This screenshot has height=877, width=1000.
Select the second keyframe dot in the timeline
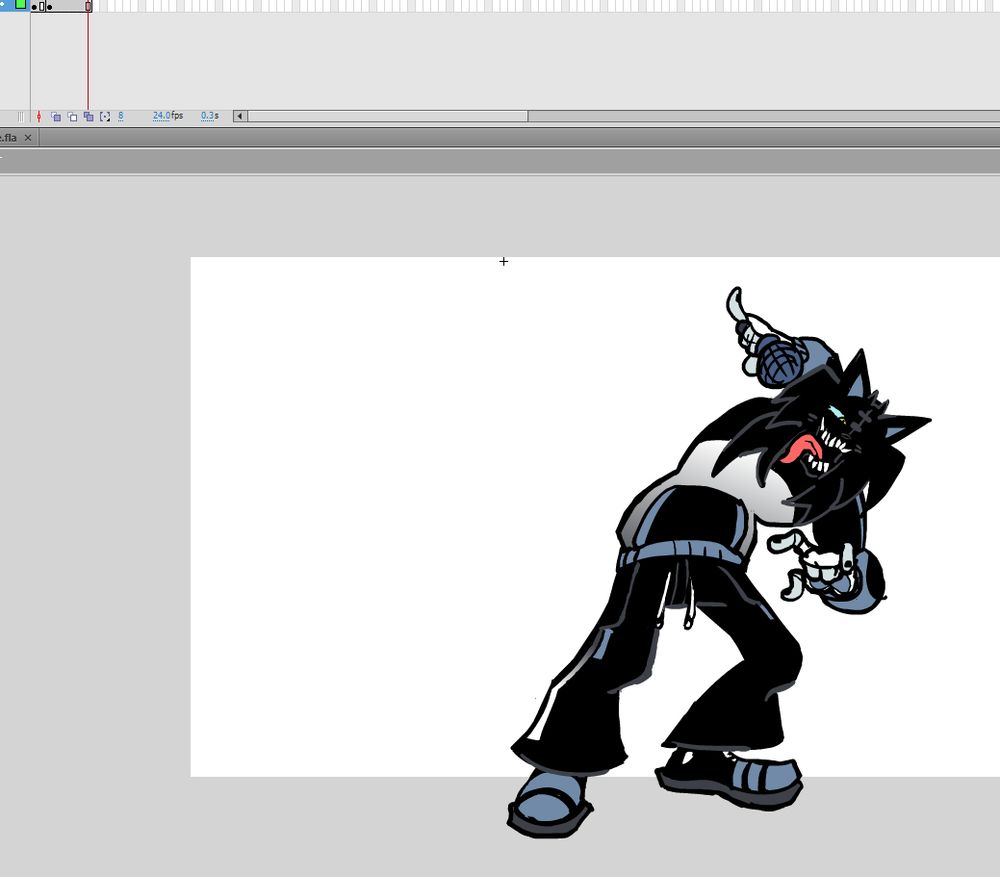click(49, 7)
